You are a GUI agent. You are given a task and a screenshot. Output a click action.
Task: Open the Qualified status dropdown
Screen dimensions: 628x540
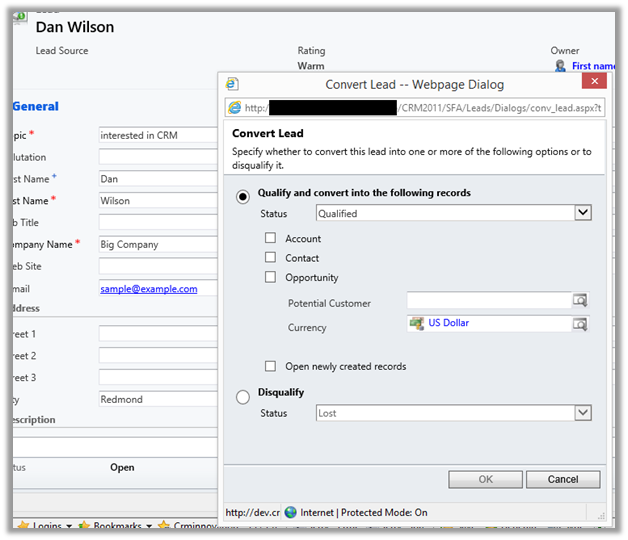(x=583, y=213)
